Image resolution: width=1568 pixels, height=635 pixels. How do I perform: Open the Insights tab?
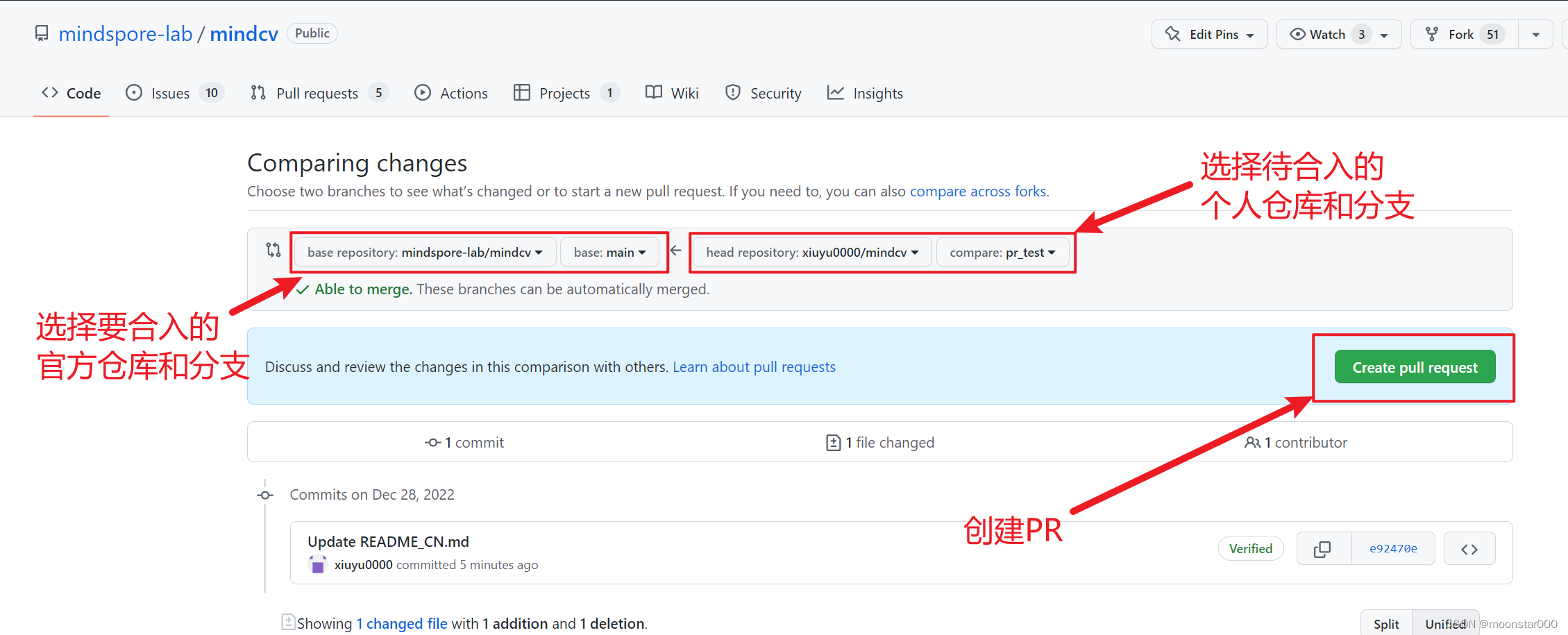(865, 93)
